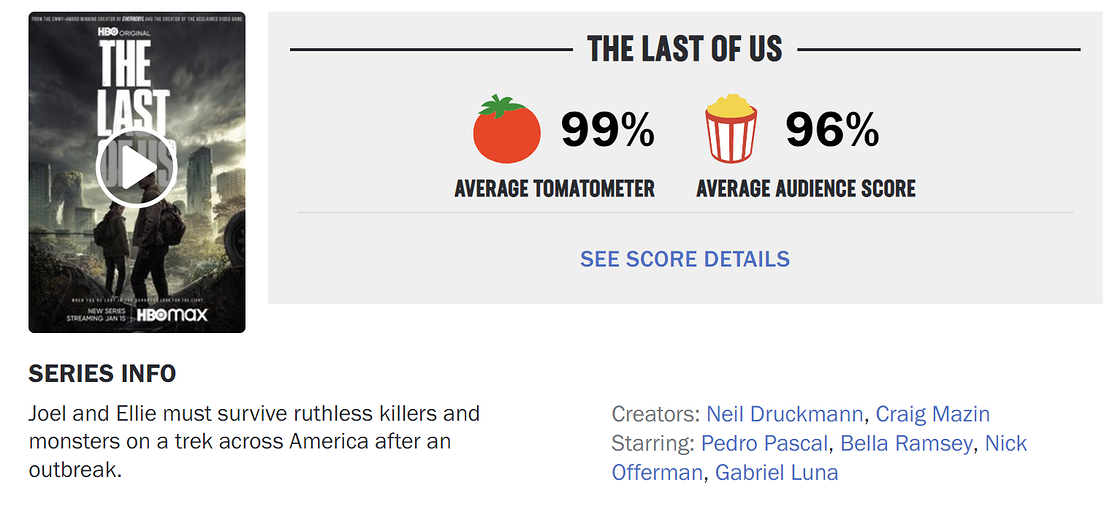Click the Average Audience Score label
This screenshot has width=1115, height=512.
pyautogui.click(x=806, y=188)
